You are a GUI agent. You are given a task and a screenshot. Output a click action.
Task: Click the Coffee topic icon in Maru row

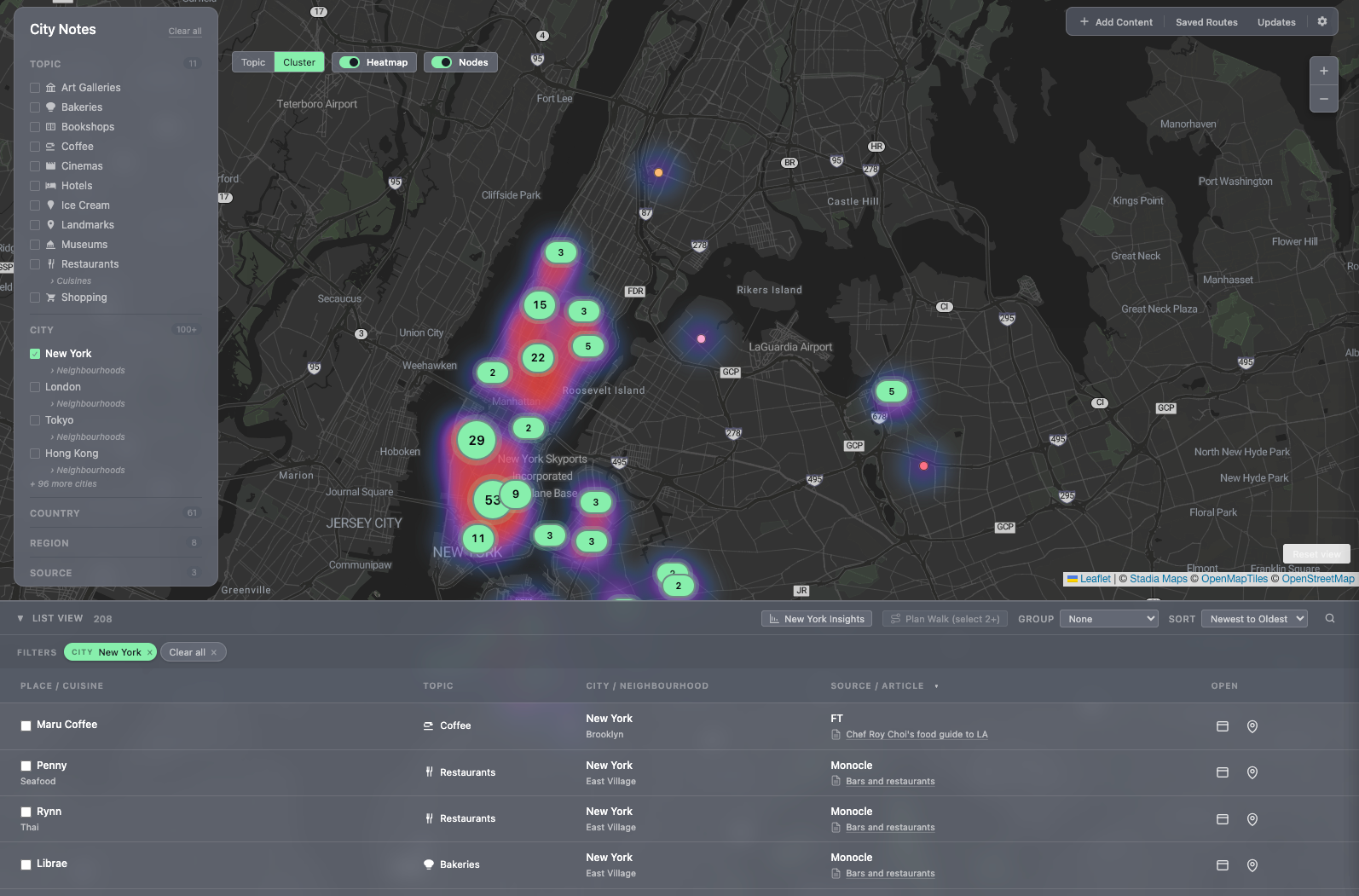428,725
